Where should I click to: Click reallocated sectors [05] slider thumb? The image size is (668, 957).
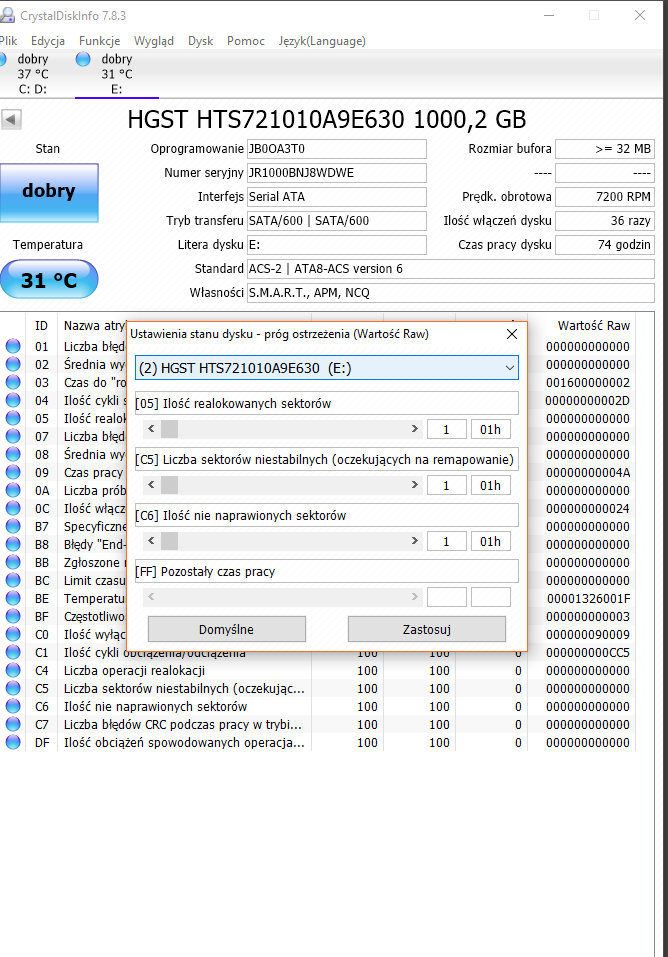pyautogui.click(x=169, y=429)
